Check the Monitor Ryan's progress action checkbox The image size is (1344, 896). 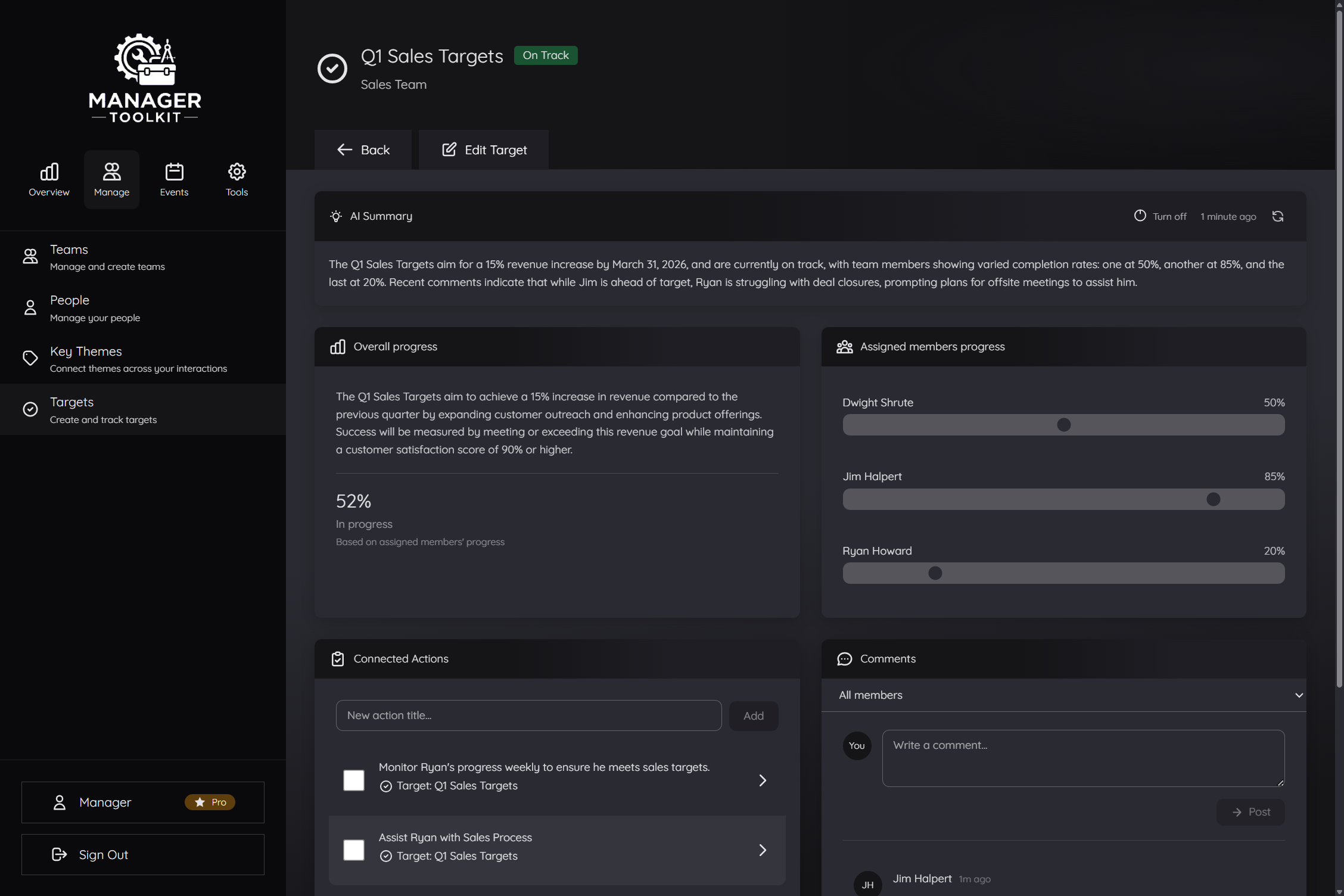(354, 780)
